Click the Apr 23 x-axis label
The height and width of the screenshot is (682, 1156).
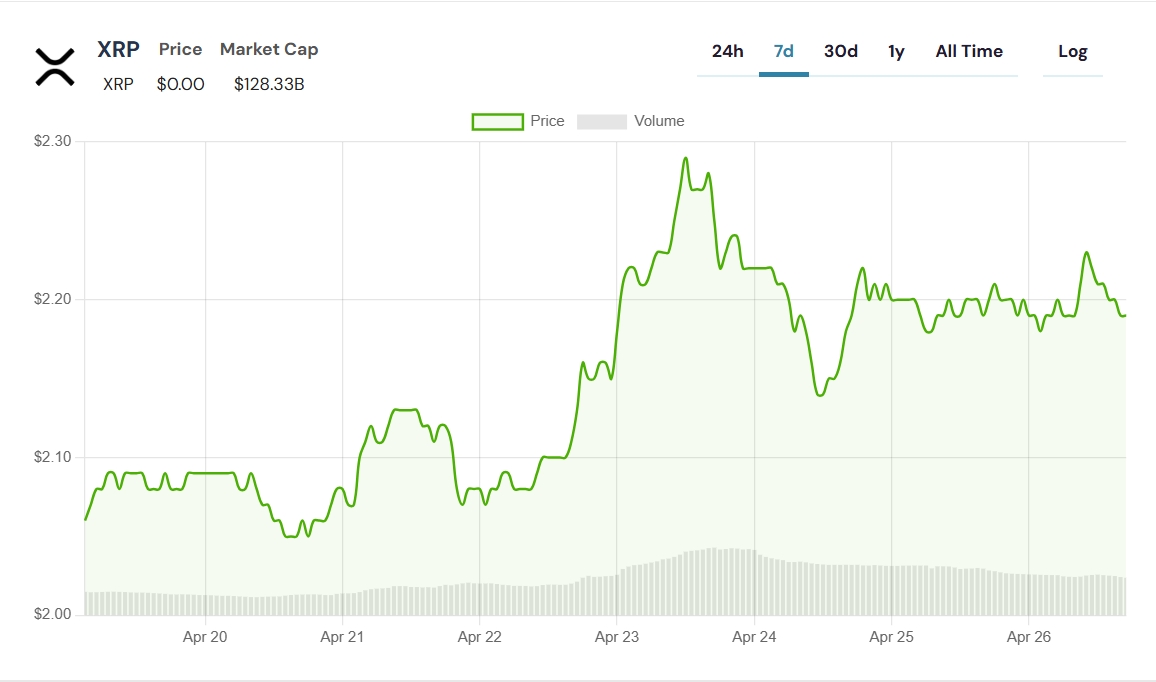pos(617,637)
